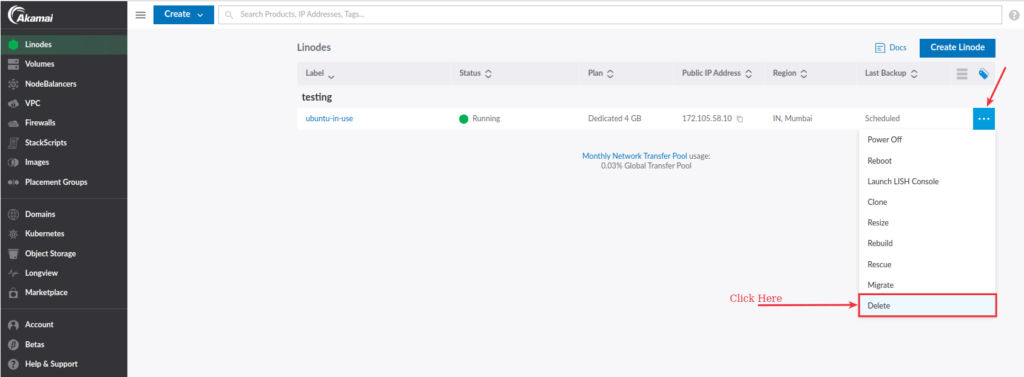Image resolution: width=1024 pixels, height=377 pixels.
Task: Open the help question mark icon
Action: point(1013,15)
